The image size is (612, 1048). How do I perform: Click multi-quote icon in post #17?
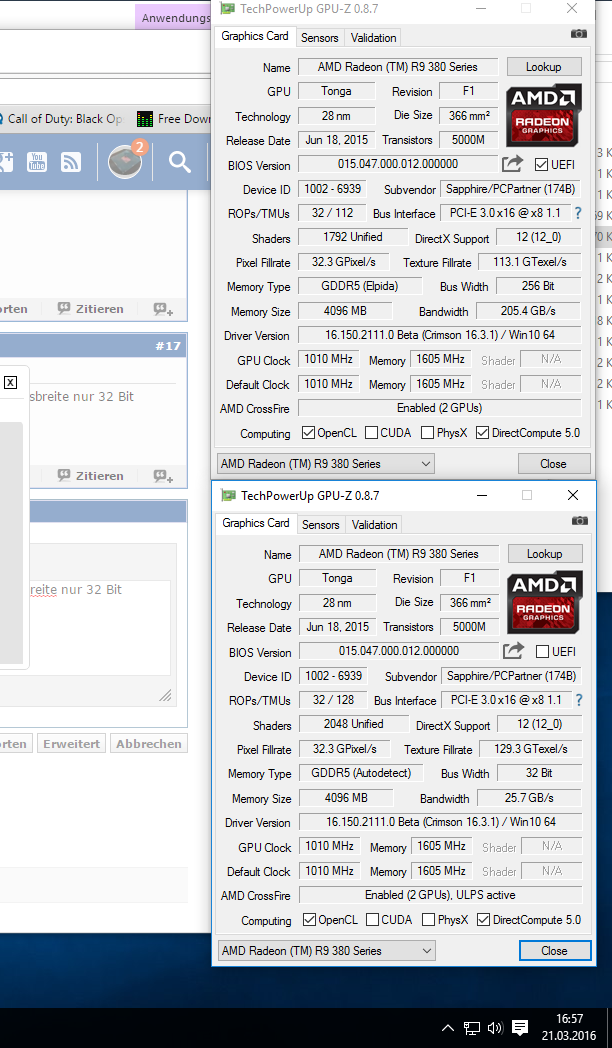(x=163, y=476)
